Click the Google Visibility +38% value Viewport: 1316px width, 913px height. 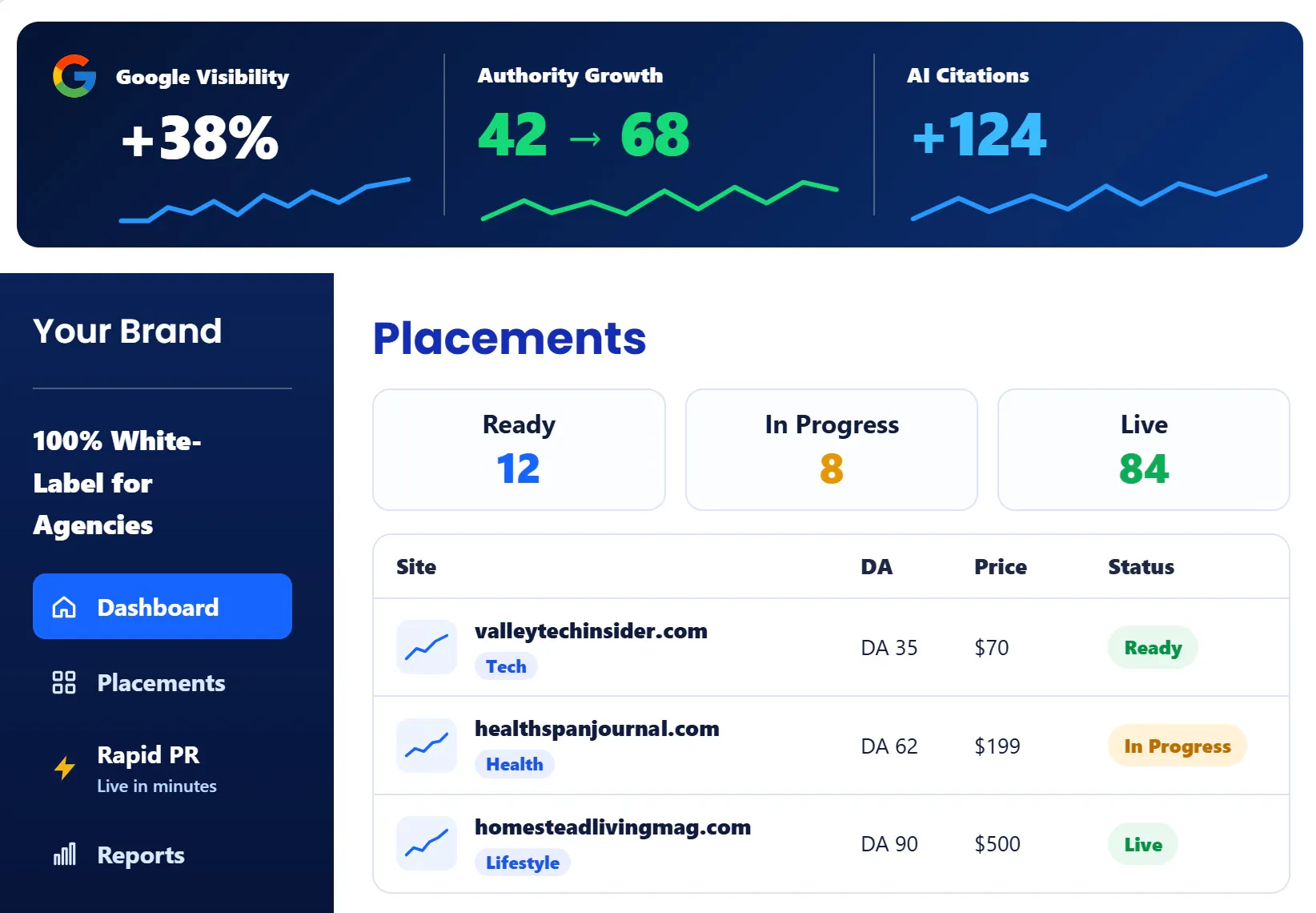click(200, 138)
